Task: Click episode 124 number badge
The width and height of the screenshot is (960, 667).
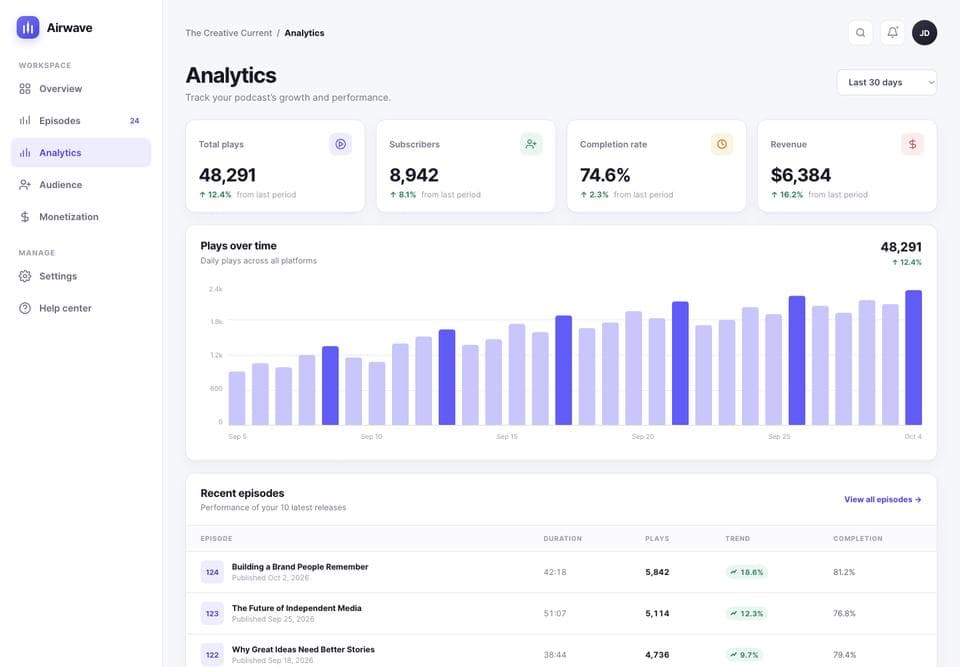Action: [x=212, y=572]
